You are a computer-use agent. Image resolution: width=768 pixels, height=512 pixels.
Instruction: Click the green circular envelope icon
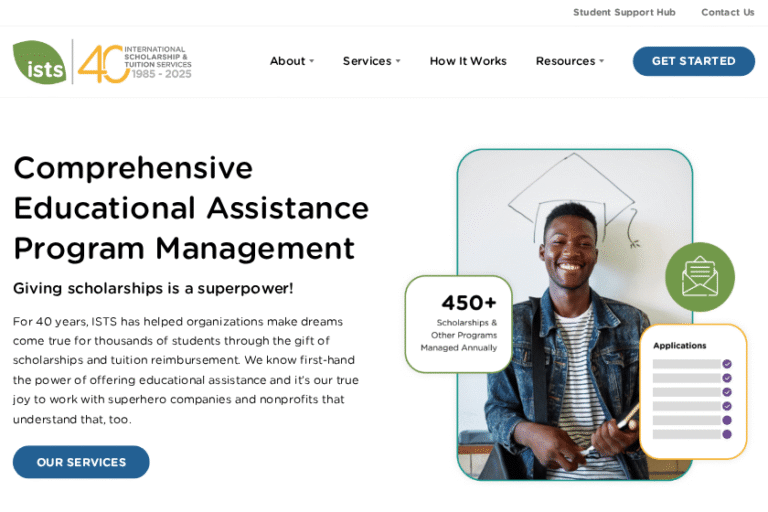[699, 277]
